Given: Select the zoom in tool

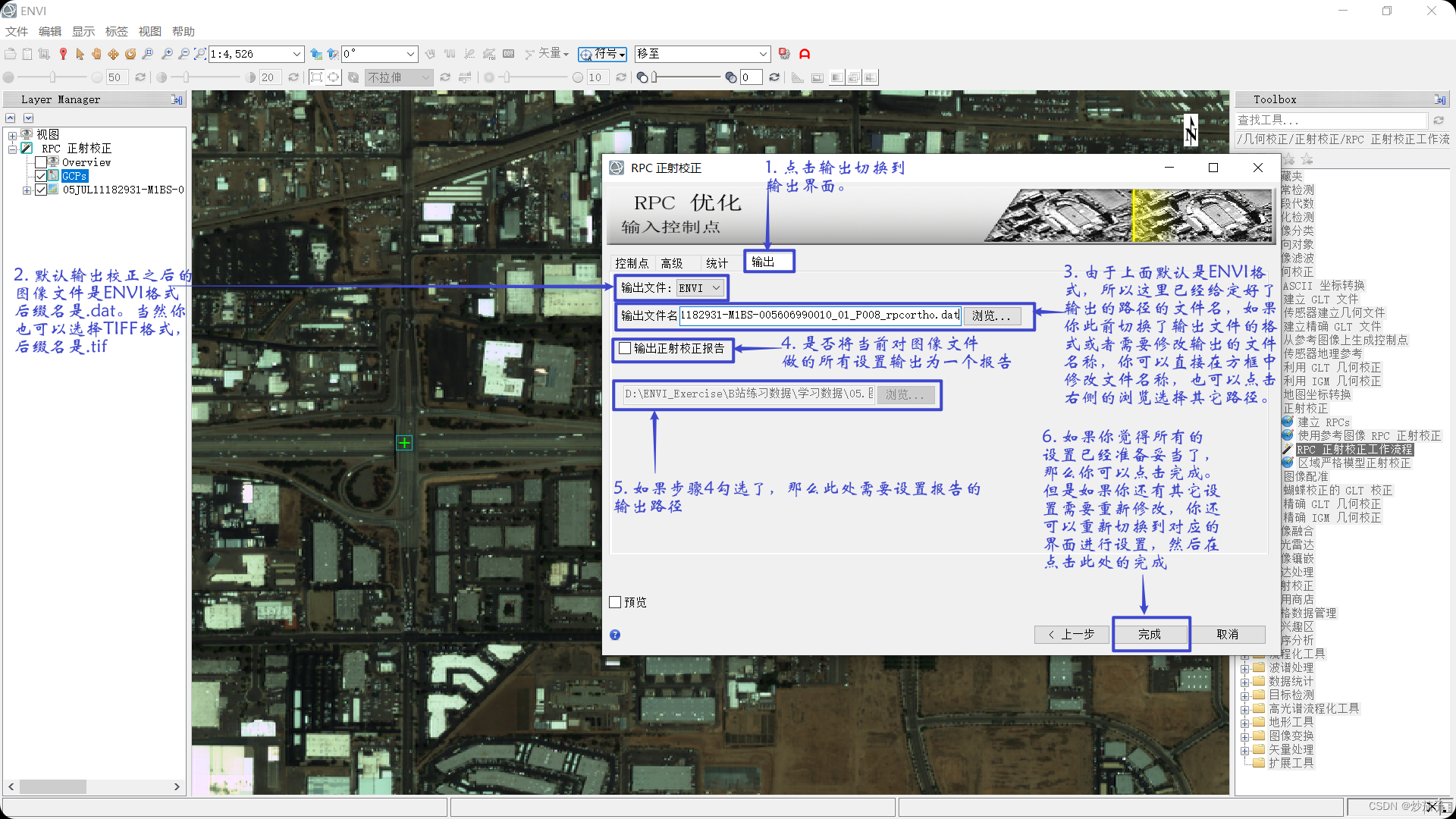Looking at the screenshot, I should [x=168, y=54].
